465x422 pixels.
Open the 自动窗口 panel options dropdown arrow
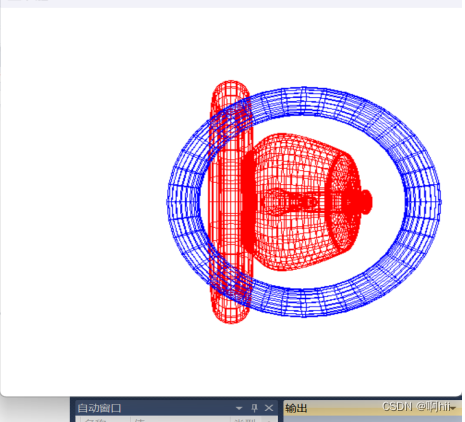[x=239, y=408]
